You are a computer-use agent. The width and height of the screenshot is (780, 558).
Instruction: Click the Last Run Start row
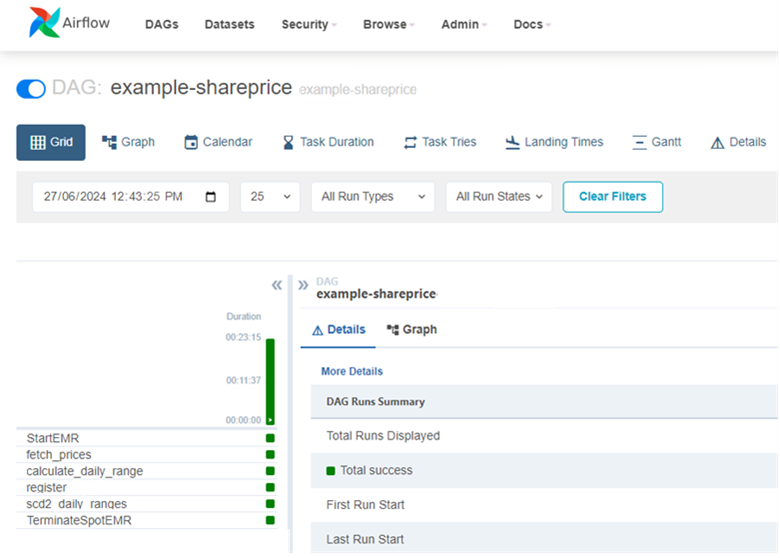click(x=544, y=538)
